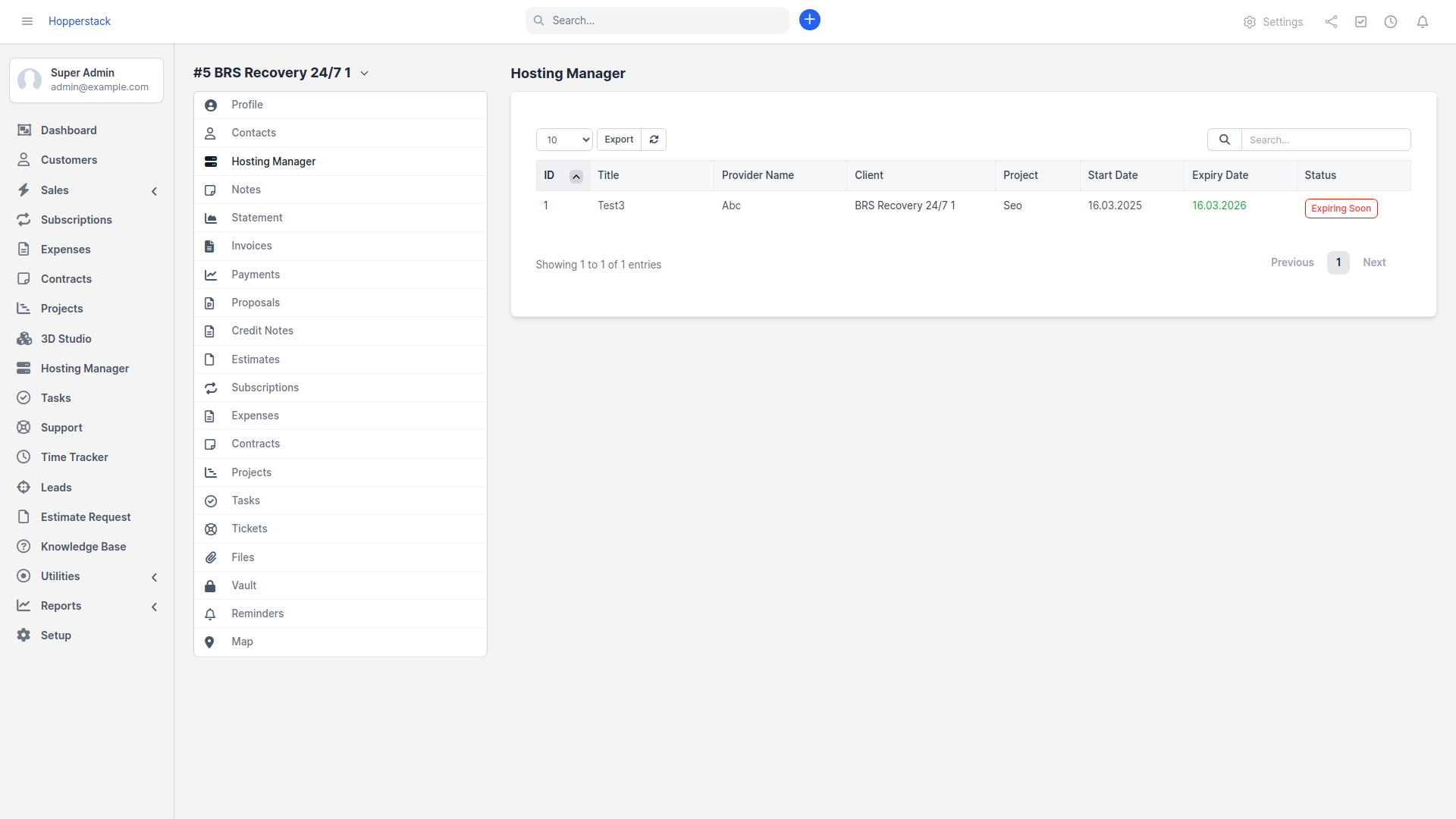Viewport: 1456px width, 819px height.
Task: Go to 3D Studio in sidebar
Action: pos(65,339)
